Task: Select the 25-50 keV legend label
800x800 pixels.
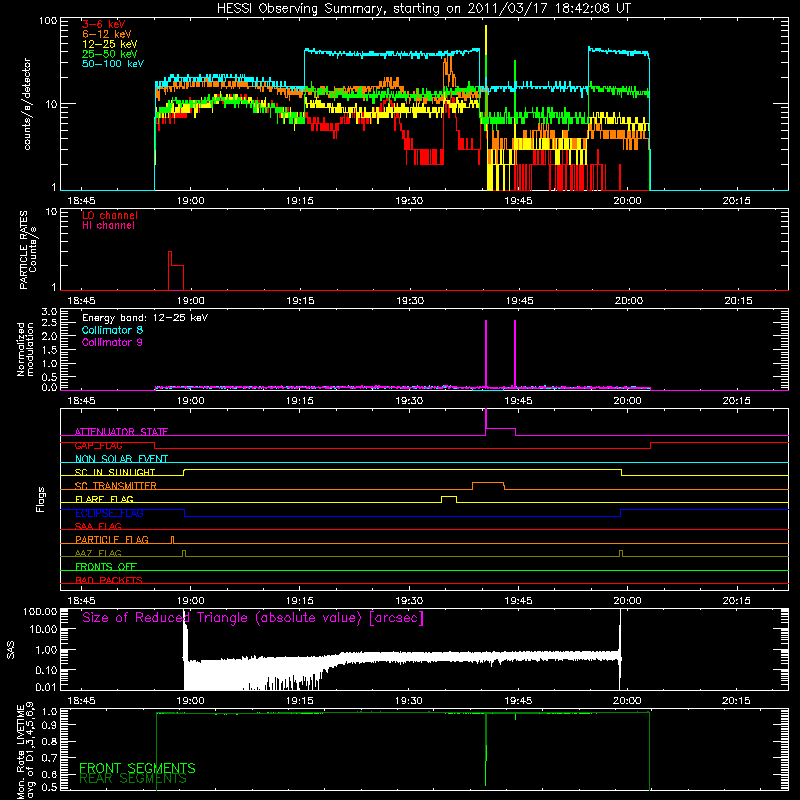Action: coord(110,54)
